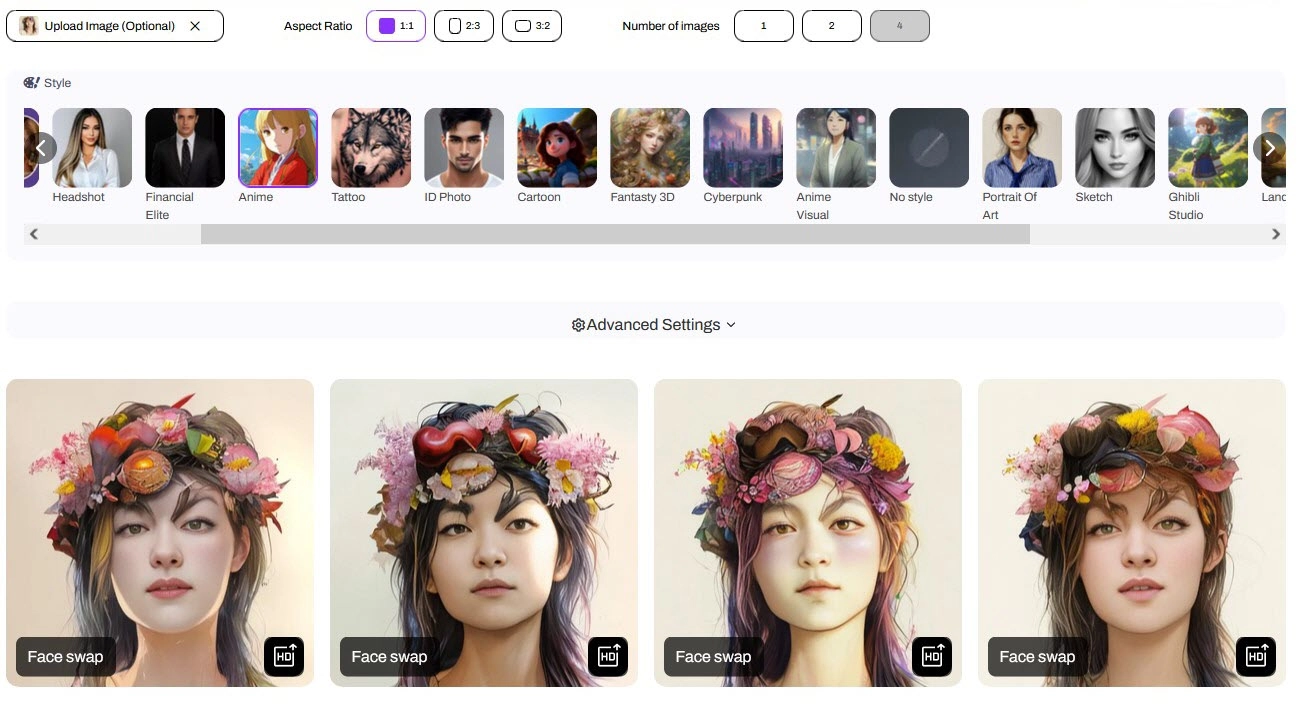Expand the Advanced Settings section
Viewport: 1299px width, 709px height.
click(653, 325)
